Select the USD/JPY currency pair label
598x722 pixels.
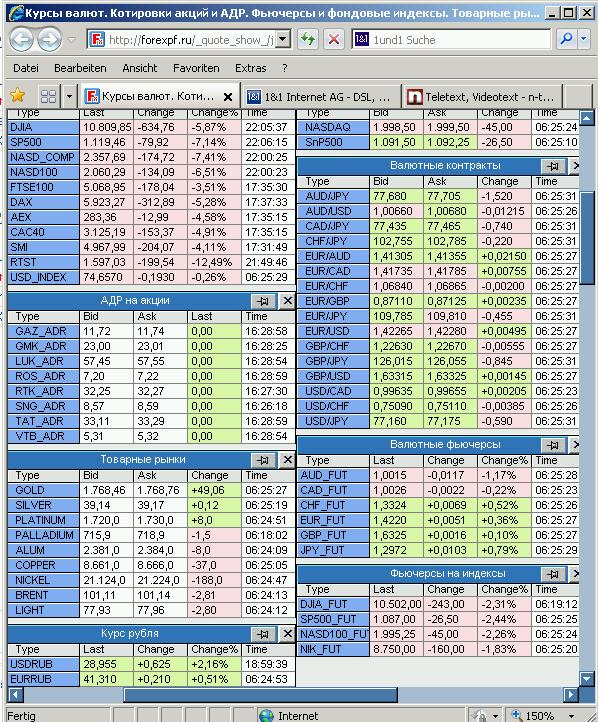333,421
